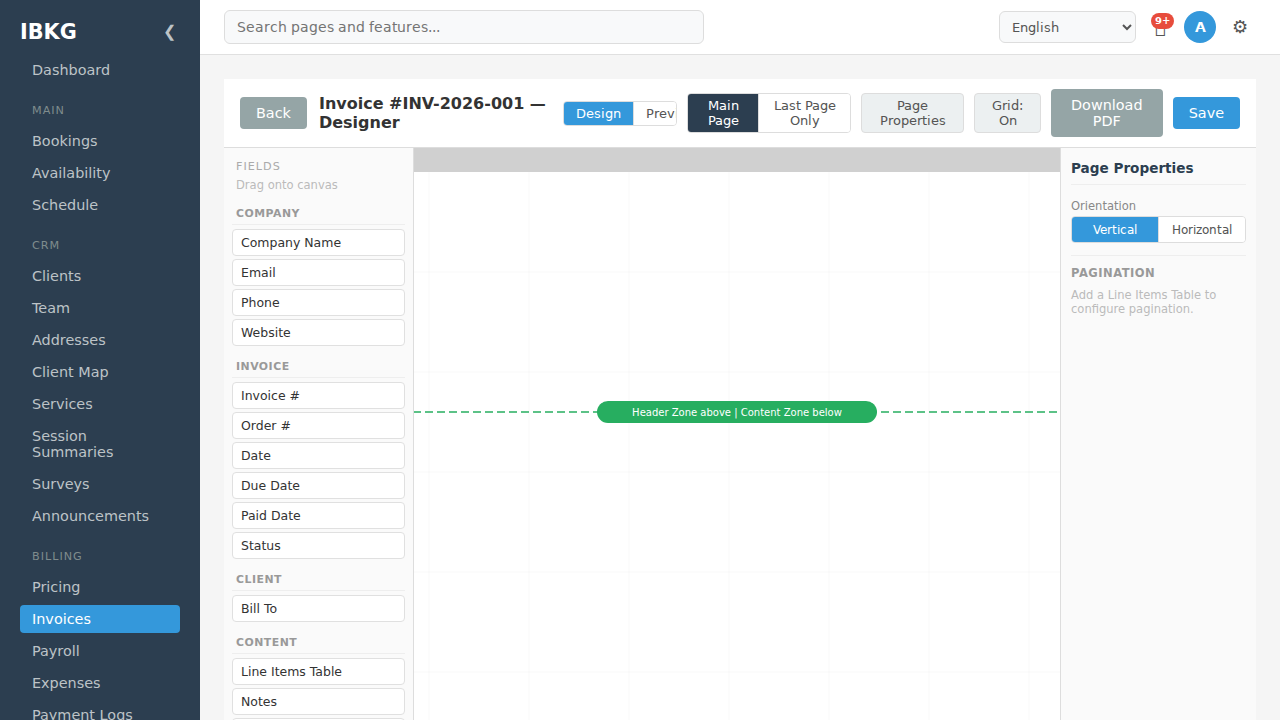Open the notifications bell with 9+ badge
Image resolution: width=1280 pixels, height=720 pixels.
[x=1160, y=27]
